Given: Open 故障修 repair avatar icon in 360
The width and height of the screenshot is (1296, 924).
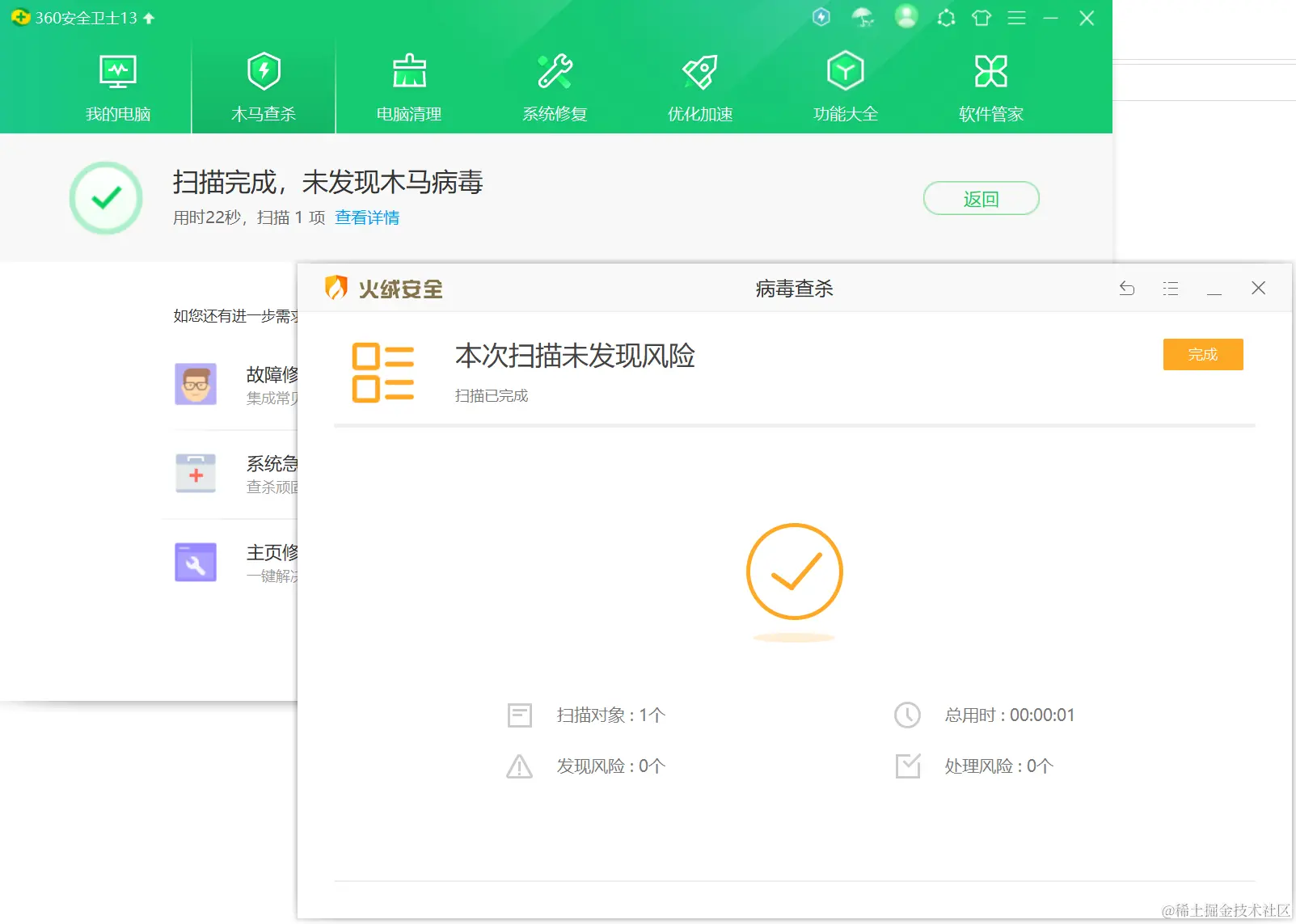Looking at the screenshot, I should (x=196, y=384).
